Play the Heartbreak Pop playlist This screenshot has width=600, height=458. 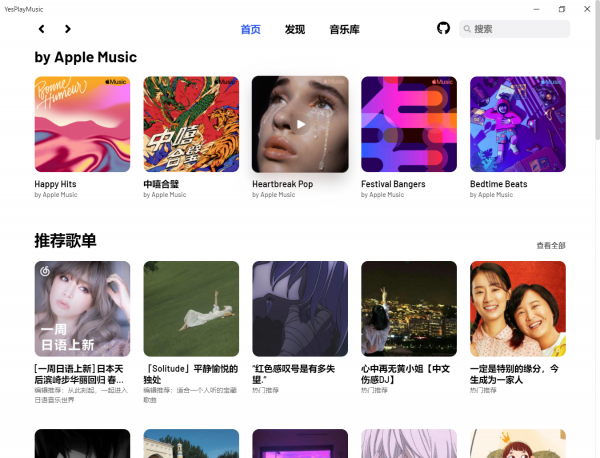tap(301, 124)
